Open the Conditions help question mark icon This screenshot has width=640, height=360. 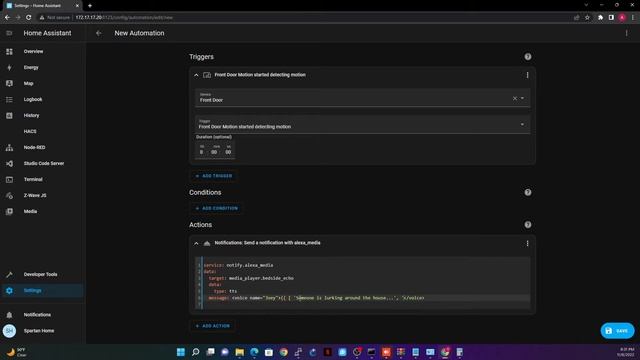pos(528,192)
